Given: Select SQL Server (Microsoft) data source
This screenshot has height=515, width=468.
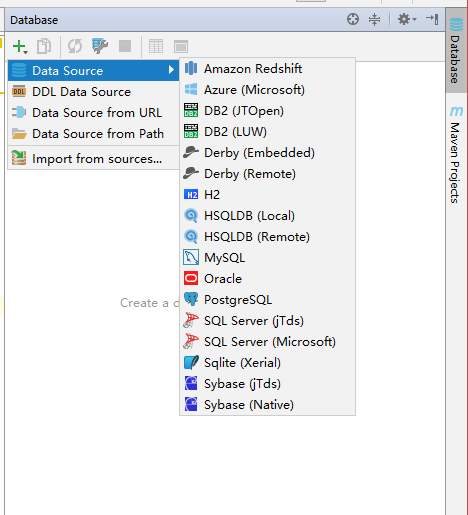Looking at the screenshot, I should coord(267,342).
